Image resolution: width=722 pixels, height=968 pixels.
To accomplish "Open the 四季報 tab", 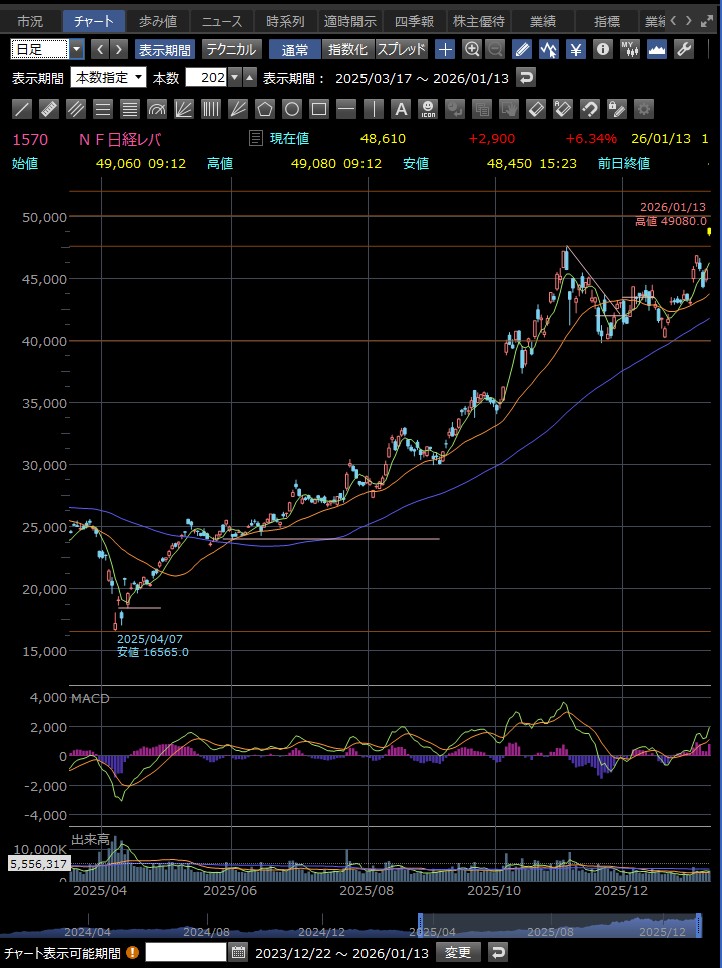I will coord(415,21).
